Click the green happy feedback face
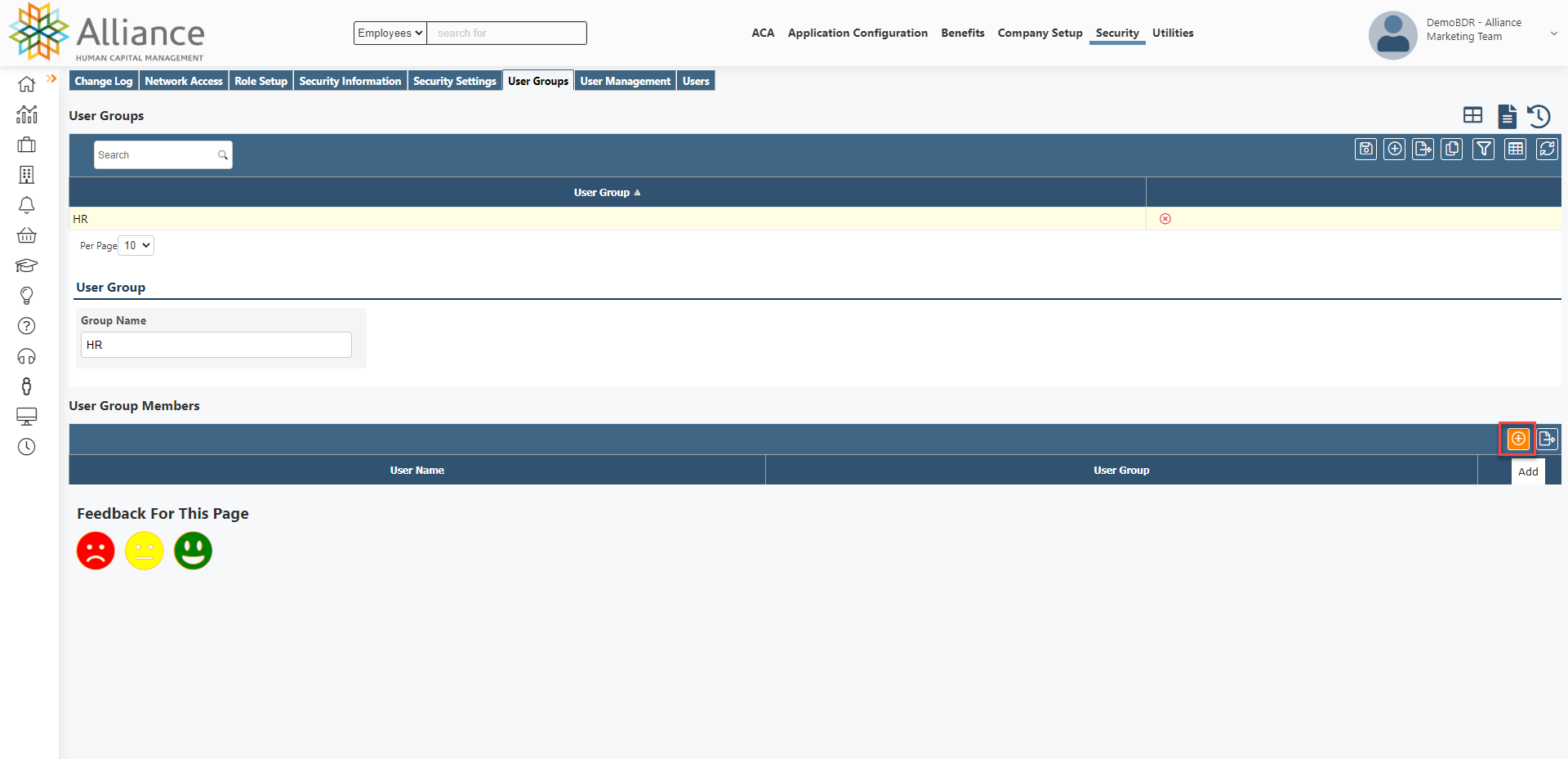Image resolution: width=1568 pixels, height=759 pixels. pos(194,551)
